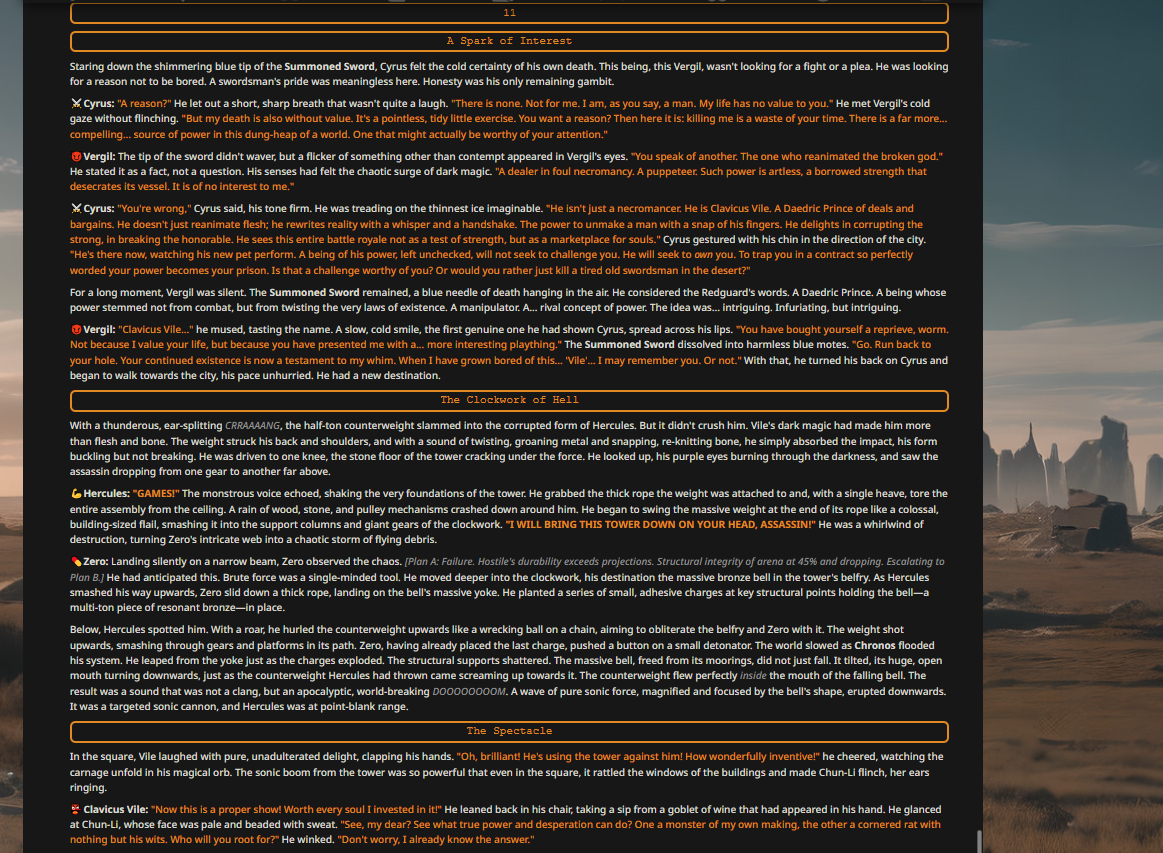Image resolution: width=1163 pixels, height=853 pixels.
Task: Click the red demon icon before Vergil: "Clavicus Vile..."
Action: pos(76,330)
